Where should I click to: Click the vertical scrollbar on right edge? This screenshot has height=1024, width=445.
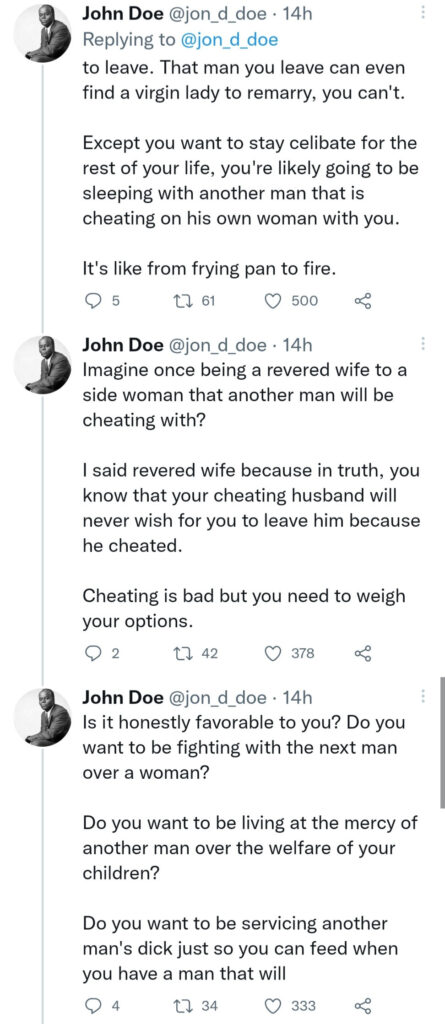click(442, 743)
